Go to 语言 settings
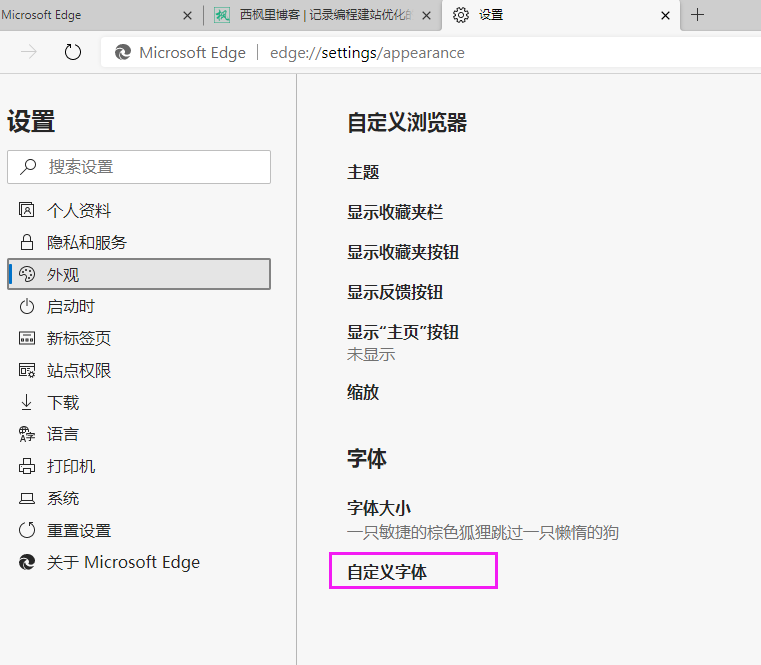761x665 pixels. coord(139,434)
